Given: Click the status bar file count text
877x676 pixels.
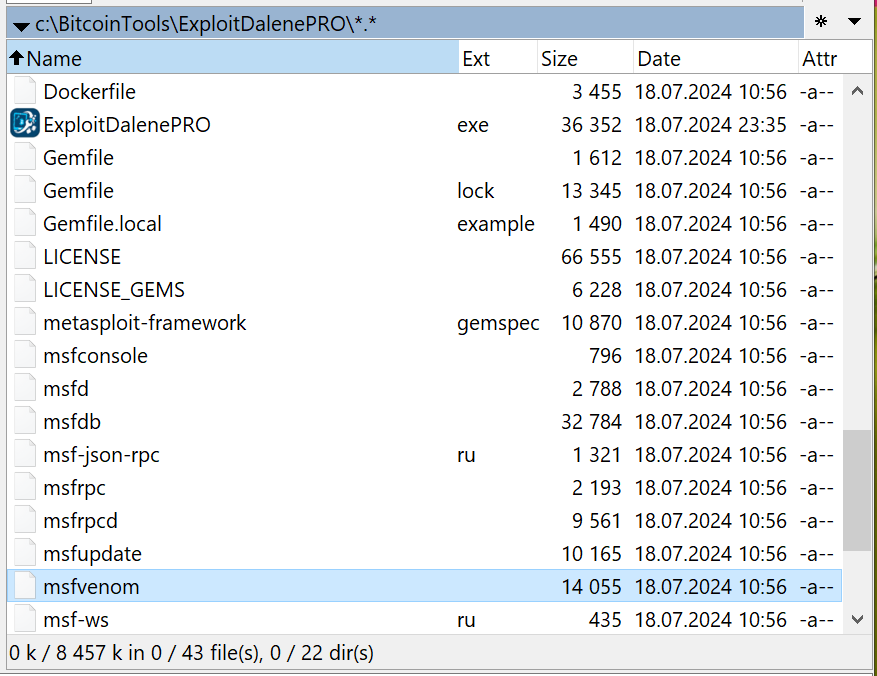Looking at the screenshot, I should (191, 653).
